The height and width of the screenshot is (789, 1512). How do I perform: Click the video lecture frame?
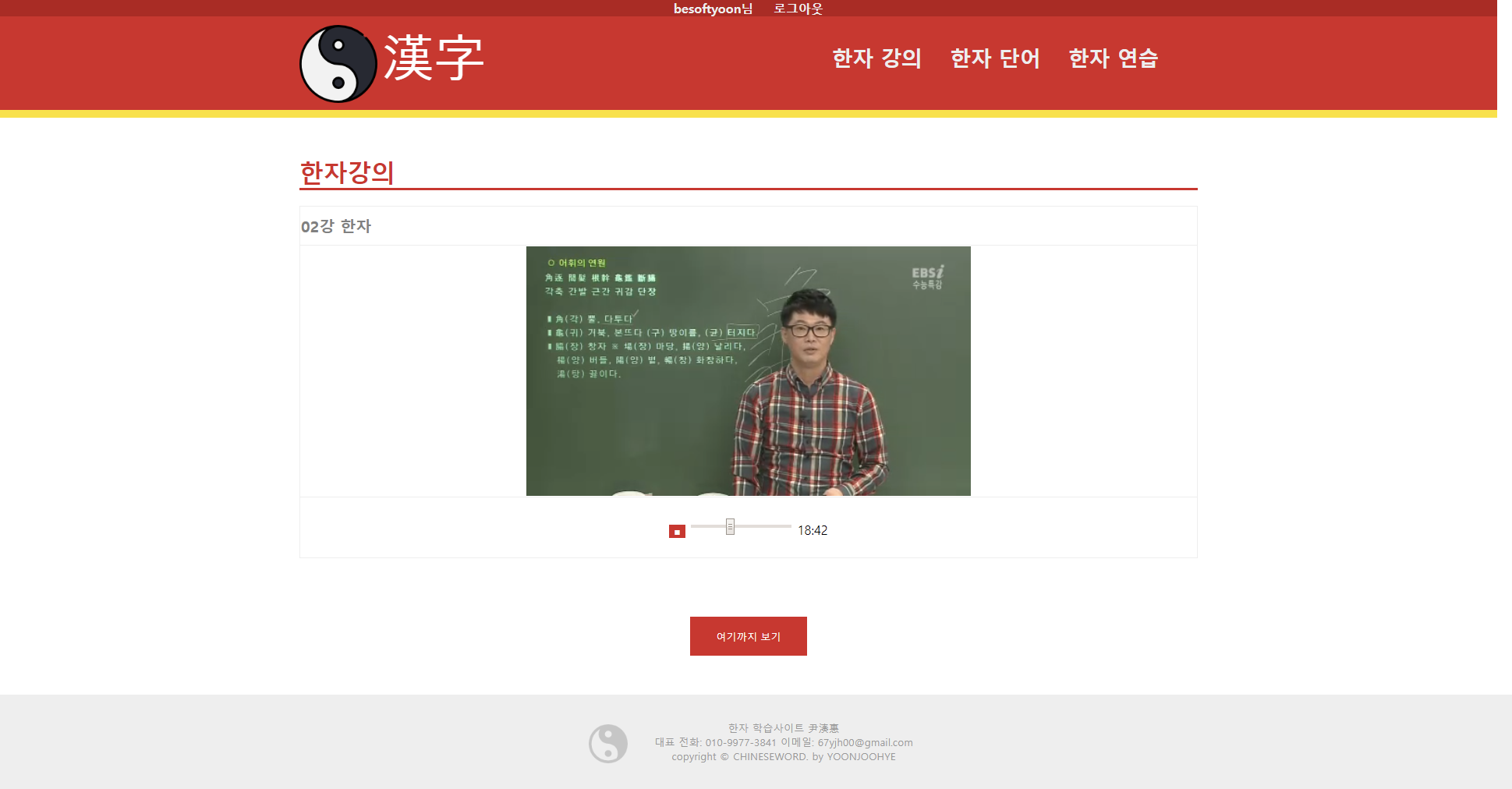coord(749,370)
